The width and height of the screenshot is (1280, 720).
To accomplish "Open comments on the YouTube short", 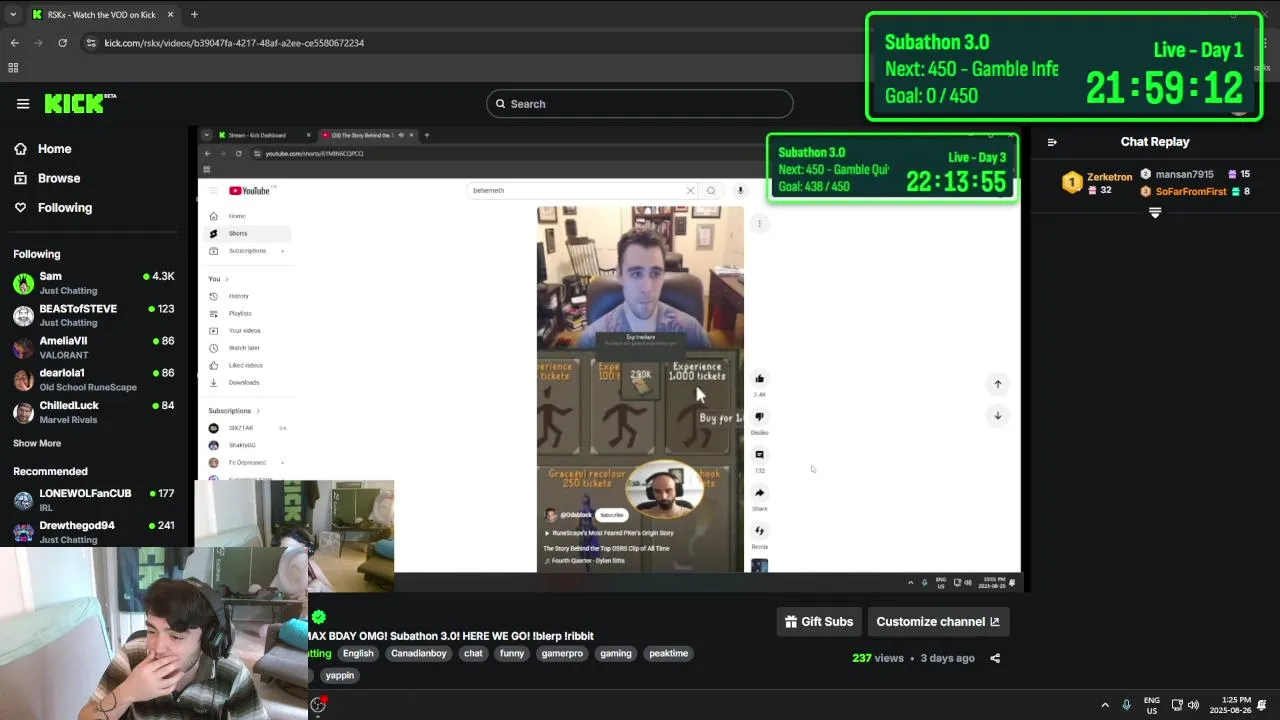I will tap(759, 455).
